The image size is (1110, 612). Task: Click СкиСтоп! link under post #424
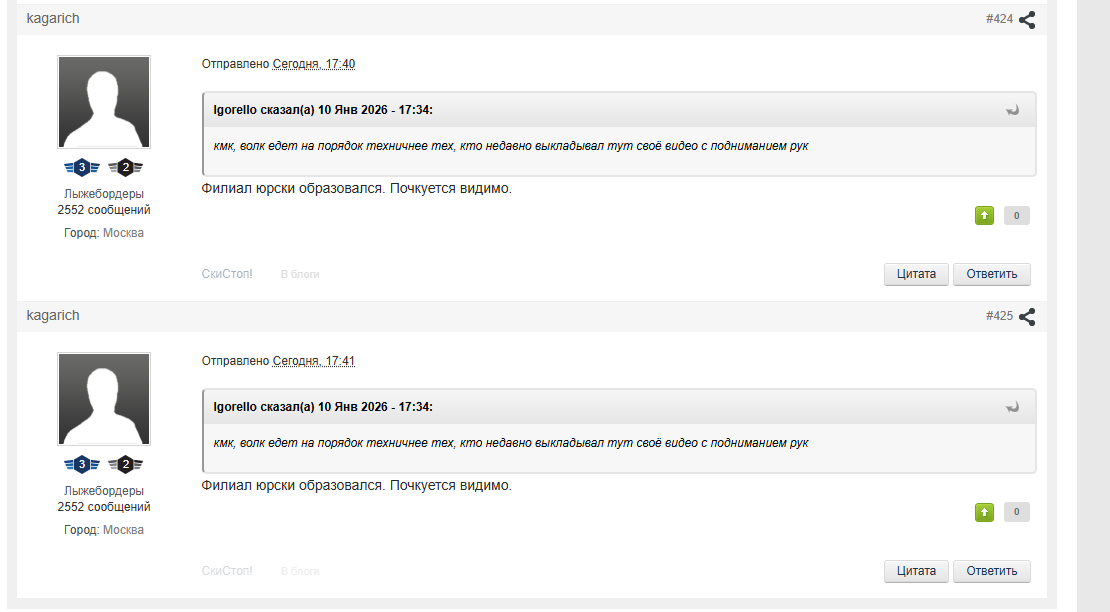coord(227,274)
